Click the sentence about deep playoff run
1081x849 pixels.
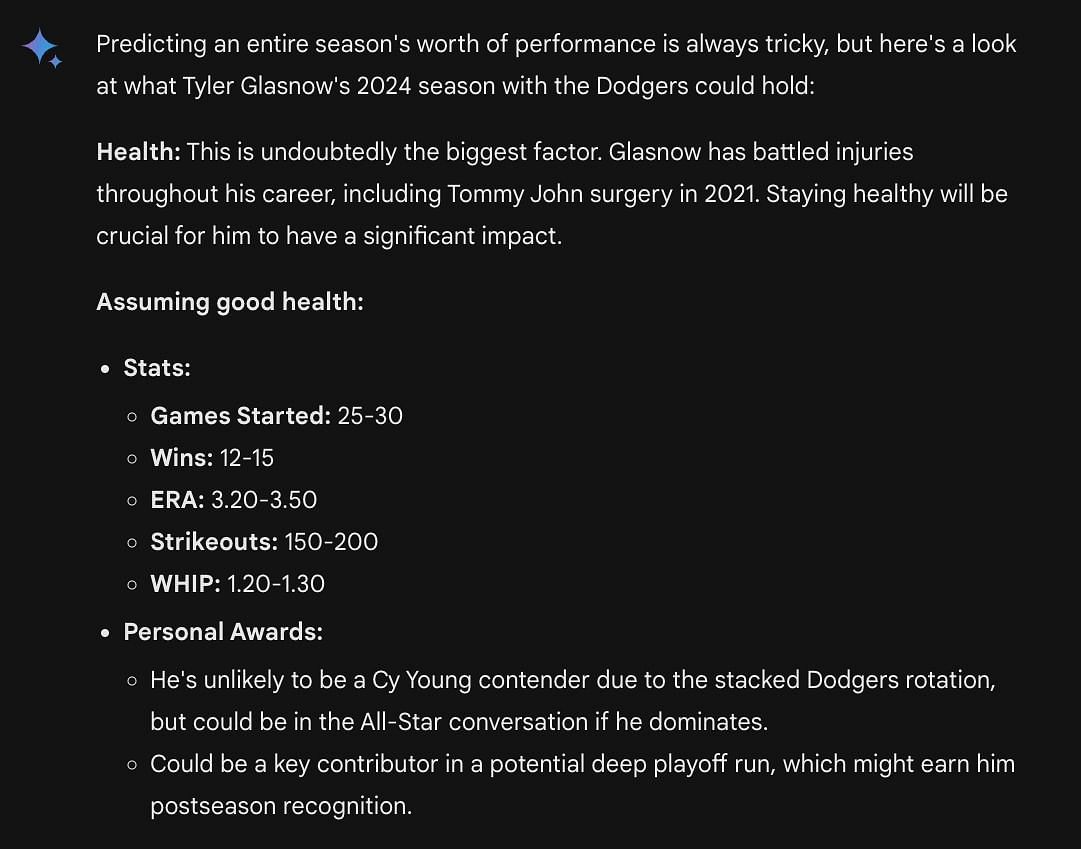coord(582,764)
